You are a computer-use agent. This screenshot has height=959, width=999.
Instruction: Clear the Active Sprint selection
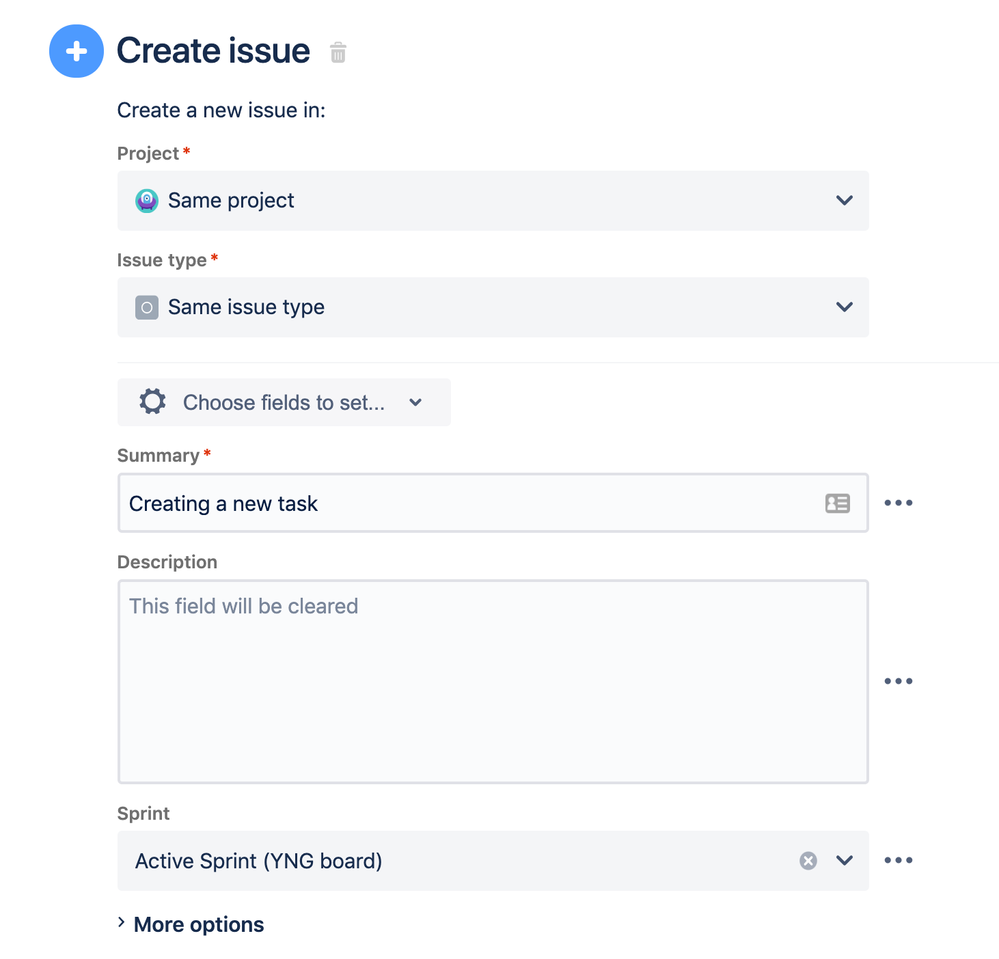pos(808,861)
